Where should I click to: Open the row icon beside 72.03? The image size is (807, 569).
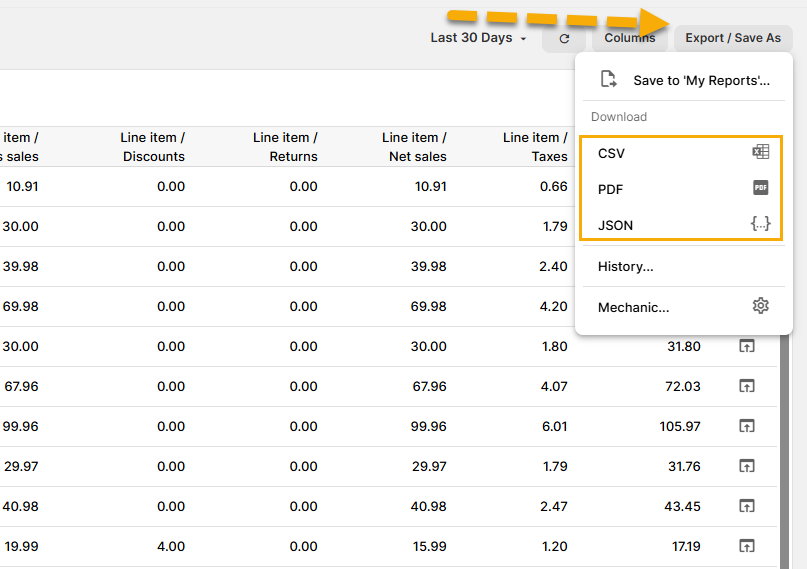point(746,386)
